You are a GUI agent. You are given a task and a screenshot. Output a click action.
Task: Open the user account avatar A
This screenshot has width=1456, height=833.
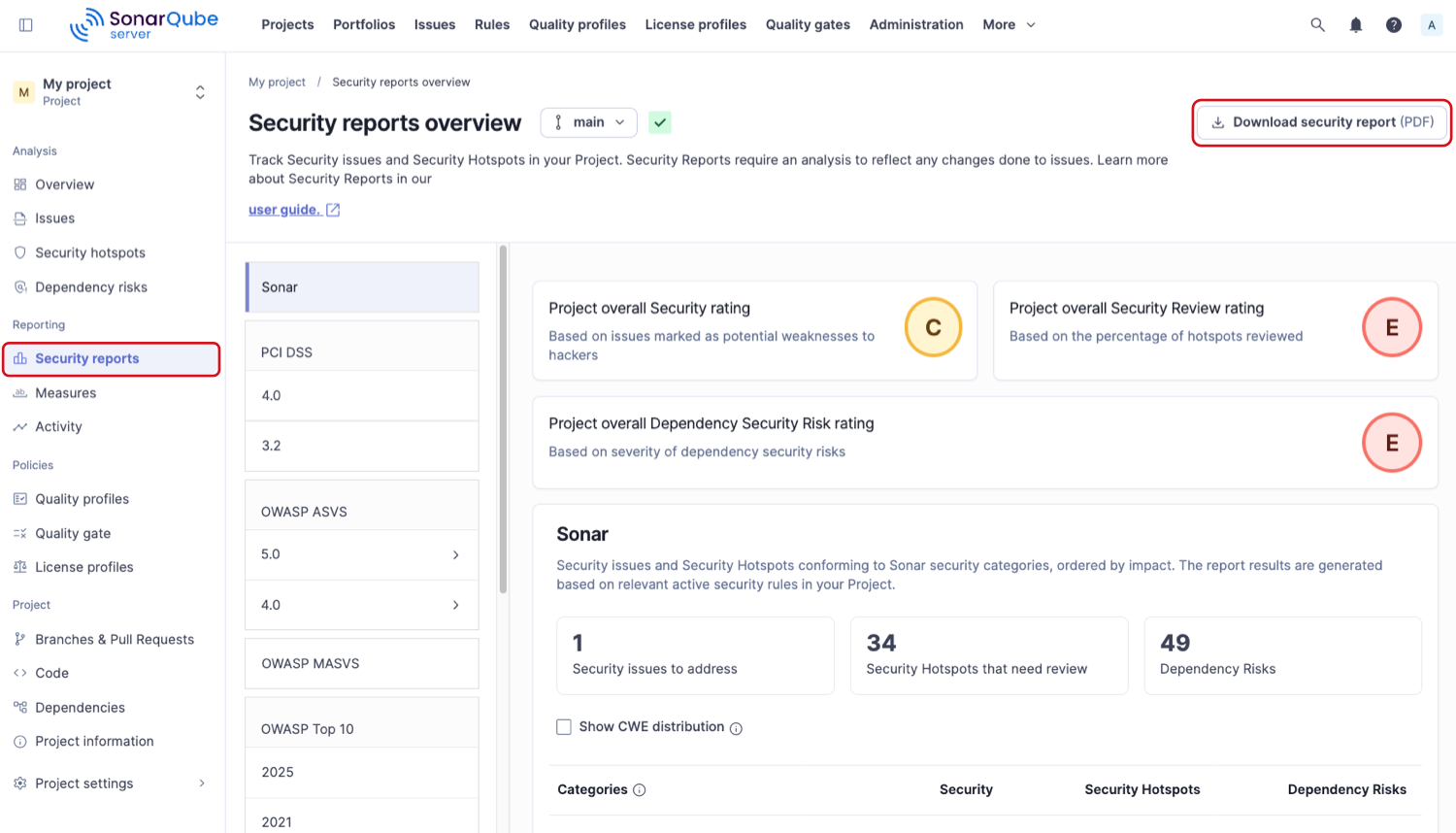[x=1432, y=25]
